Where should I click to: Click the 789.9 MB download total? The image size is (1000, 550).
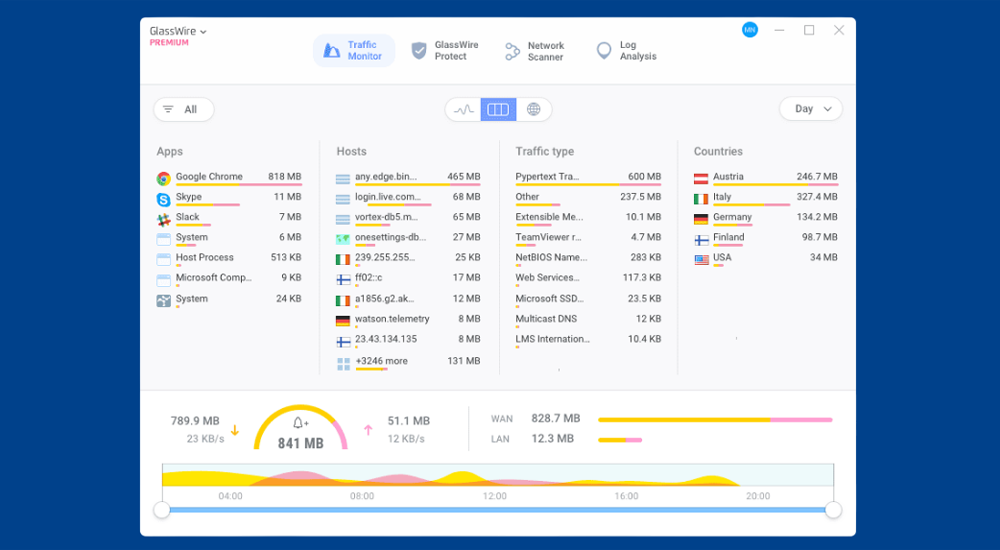pyautogui.click(x=195, y=421)
